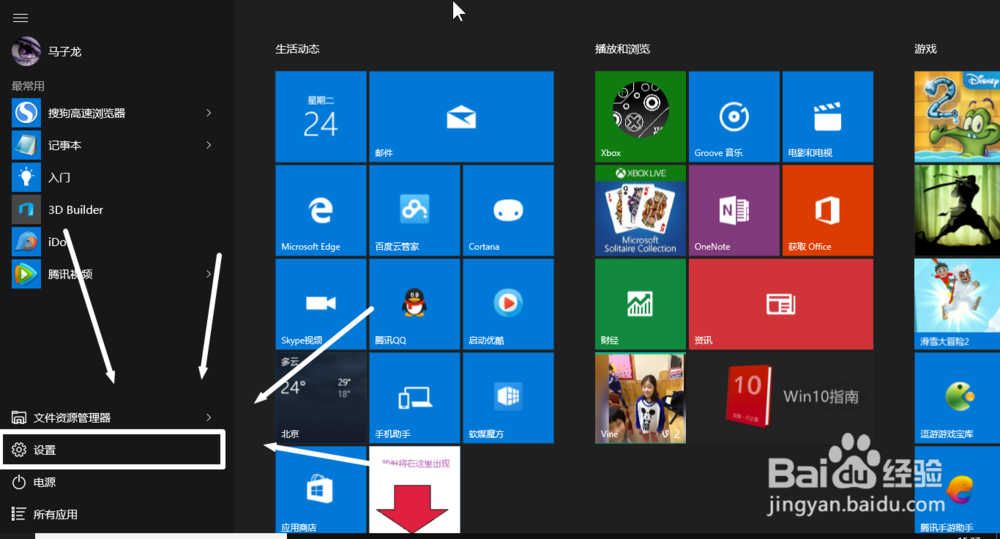
Task: Launch the OneNote tile
Action: pos(734,210)
